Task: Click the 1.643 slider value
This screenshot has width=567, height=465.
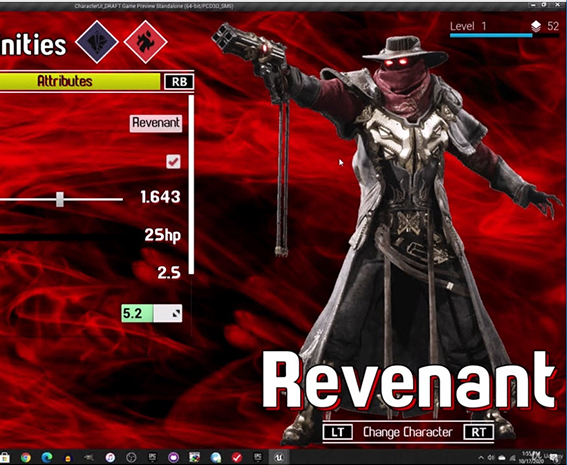Action: click(160, 197)
